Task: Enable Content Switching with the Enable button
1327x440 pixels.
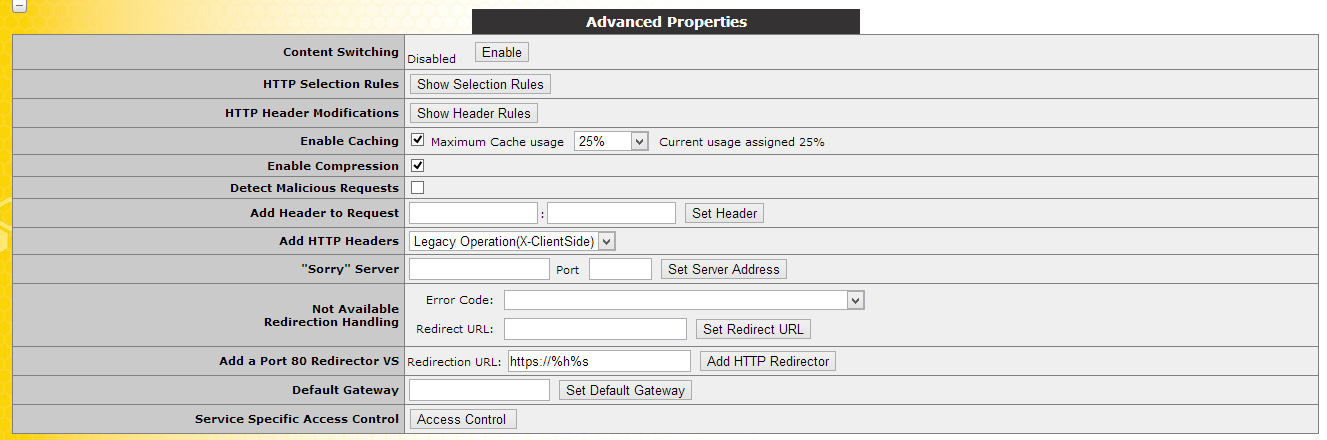Action: [501, 52]
